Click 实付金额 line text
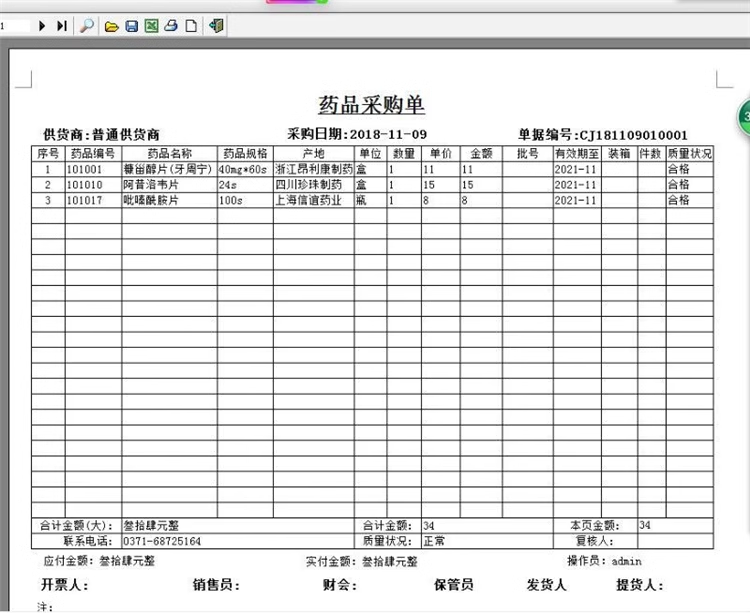The image size is (750, 613). [x=362, y=561]
